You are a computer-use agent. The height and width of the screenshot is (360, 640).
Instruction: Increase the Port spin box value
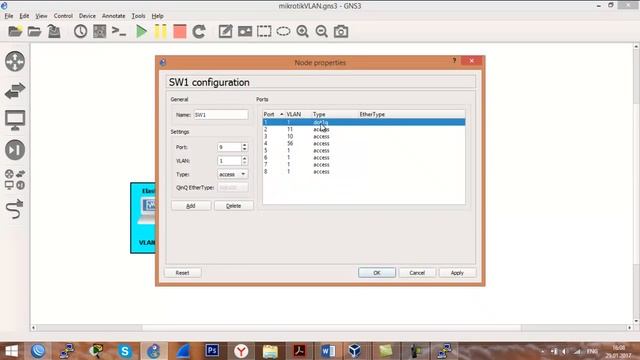pyautogui.click(x=244, y=144)
